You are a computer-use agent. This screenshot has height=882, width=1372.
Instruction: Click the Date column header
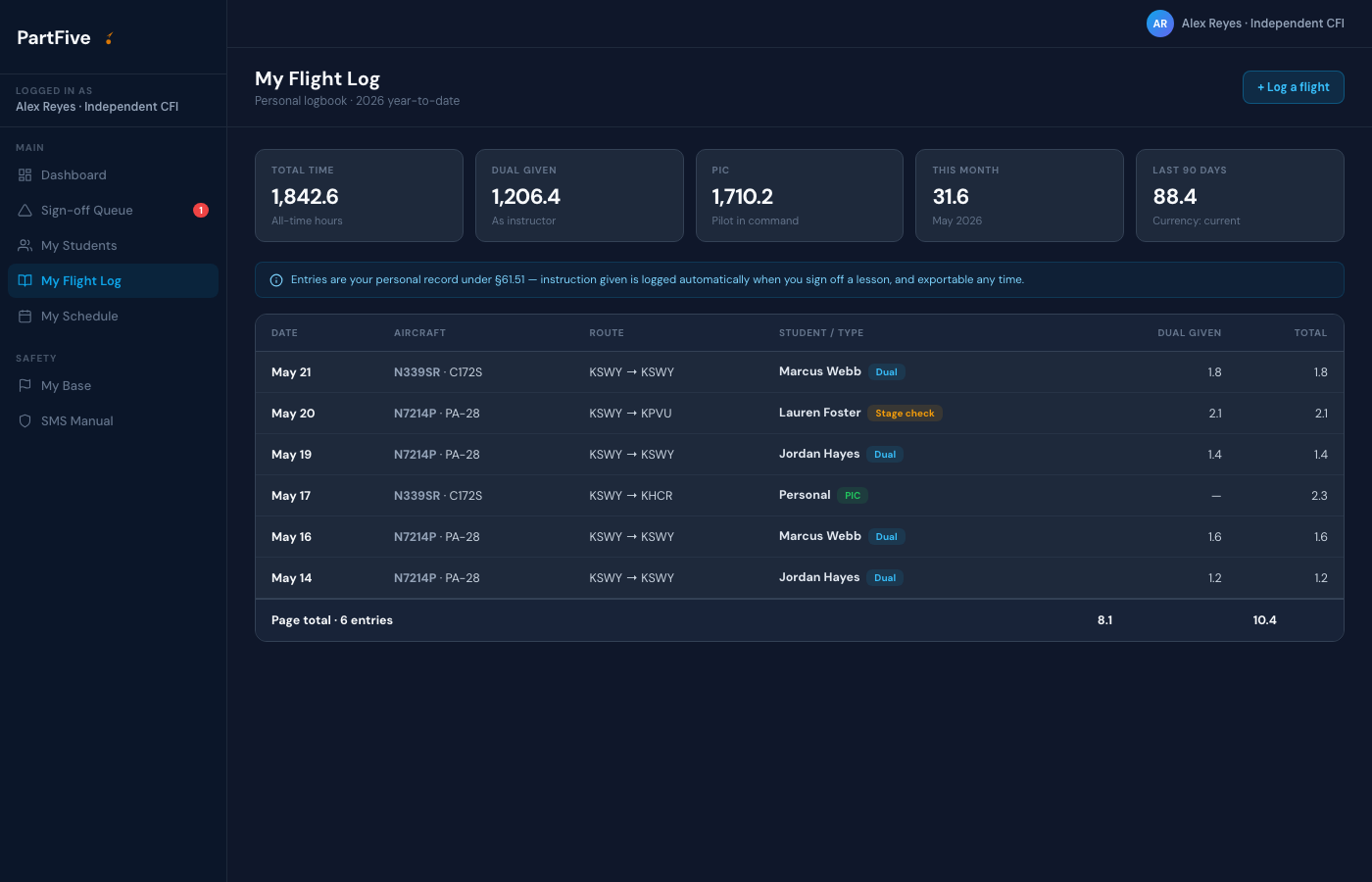pos(284,333)
